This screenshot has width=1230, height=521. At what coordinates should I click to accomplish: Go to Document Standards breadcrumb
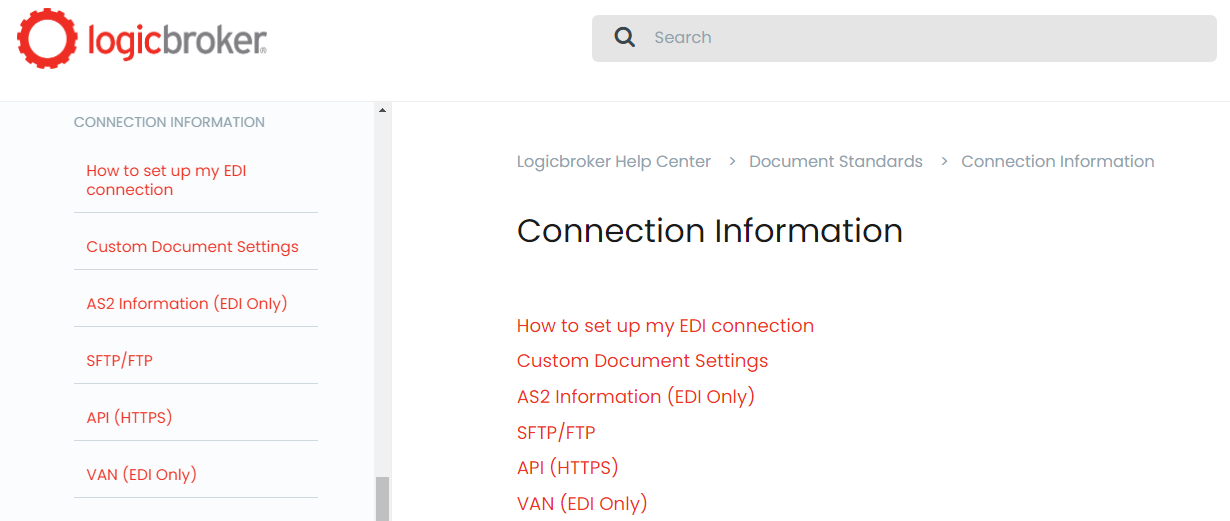click(836, 161)
